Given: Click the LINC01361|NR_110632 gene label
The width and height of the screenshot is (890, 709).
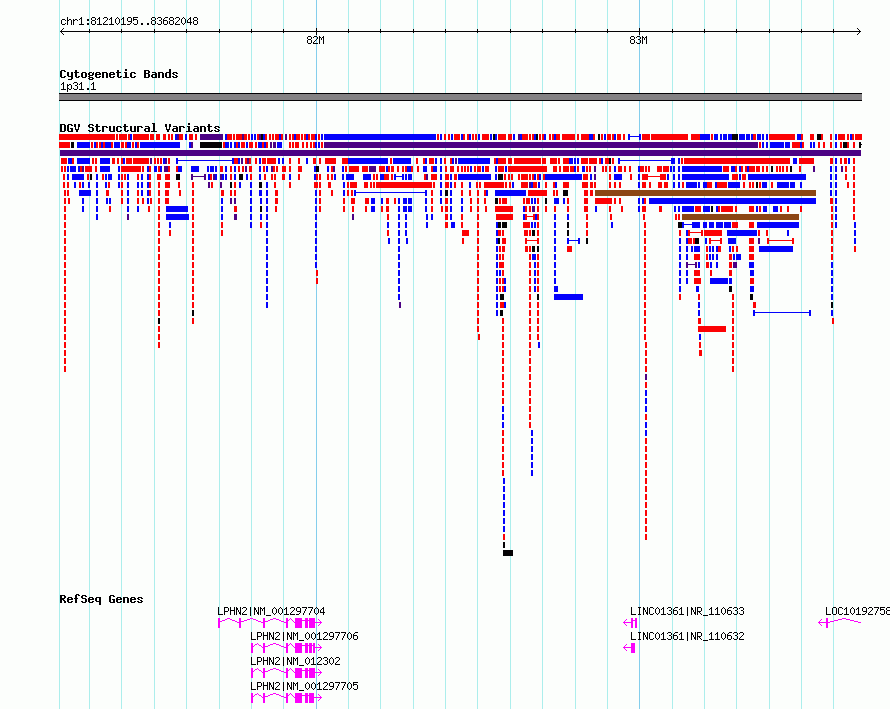Looking at the screenshot, I should [687, 636].
